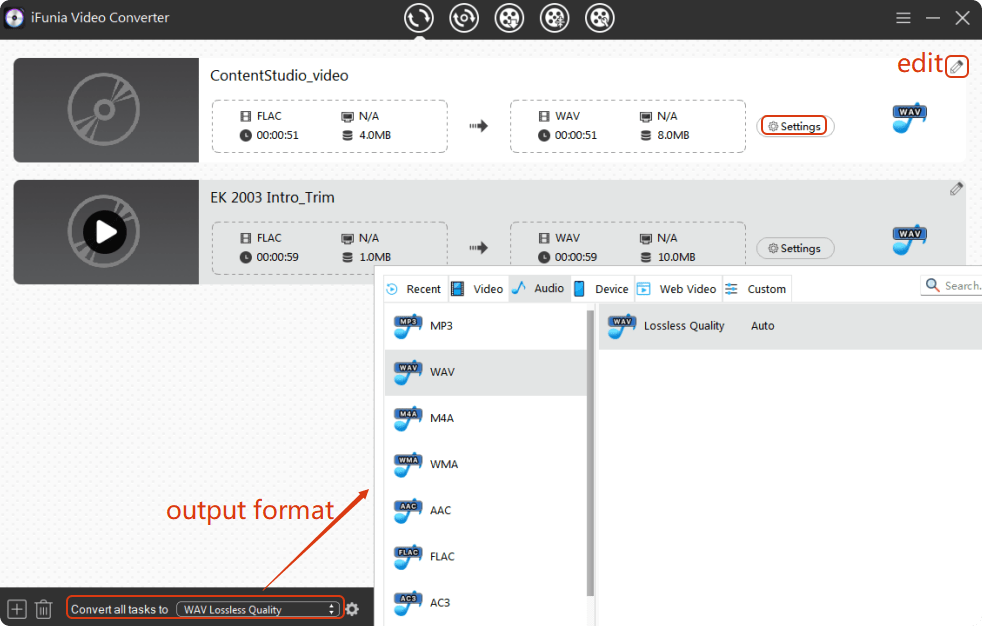The image size is (982, 626).
Task: Open Settings for ContentStudio_video
Action: [x=794, y=126]
